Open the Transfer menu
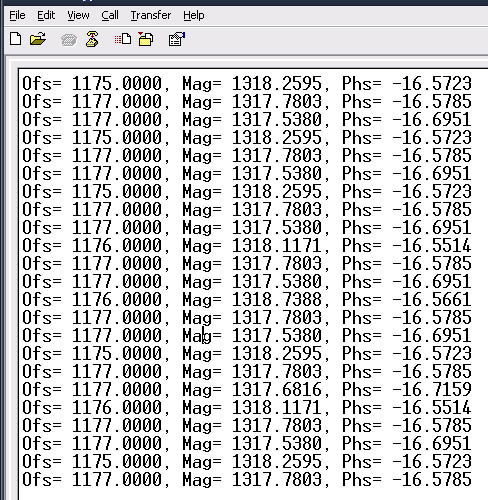Image resolution: width=488 pixels, height=500 pixels. coord(151,15)
